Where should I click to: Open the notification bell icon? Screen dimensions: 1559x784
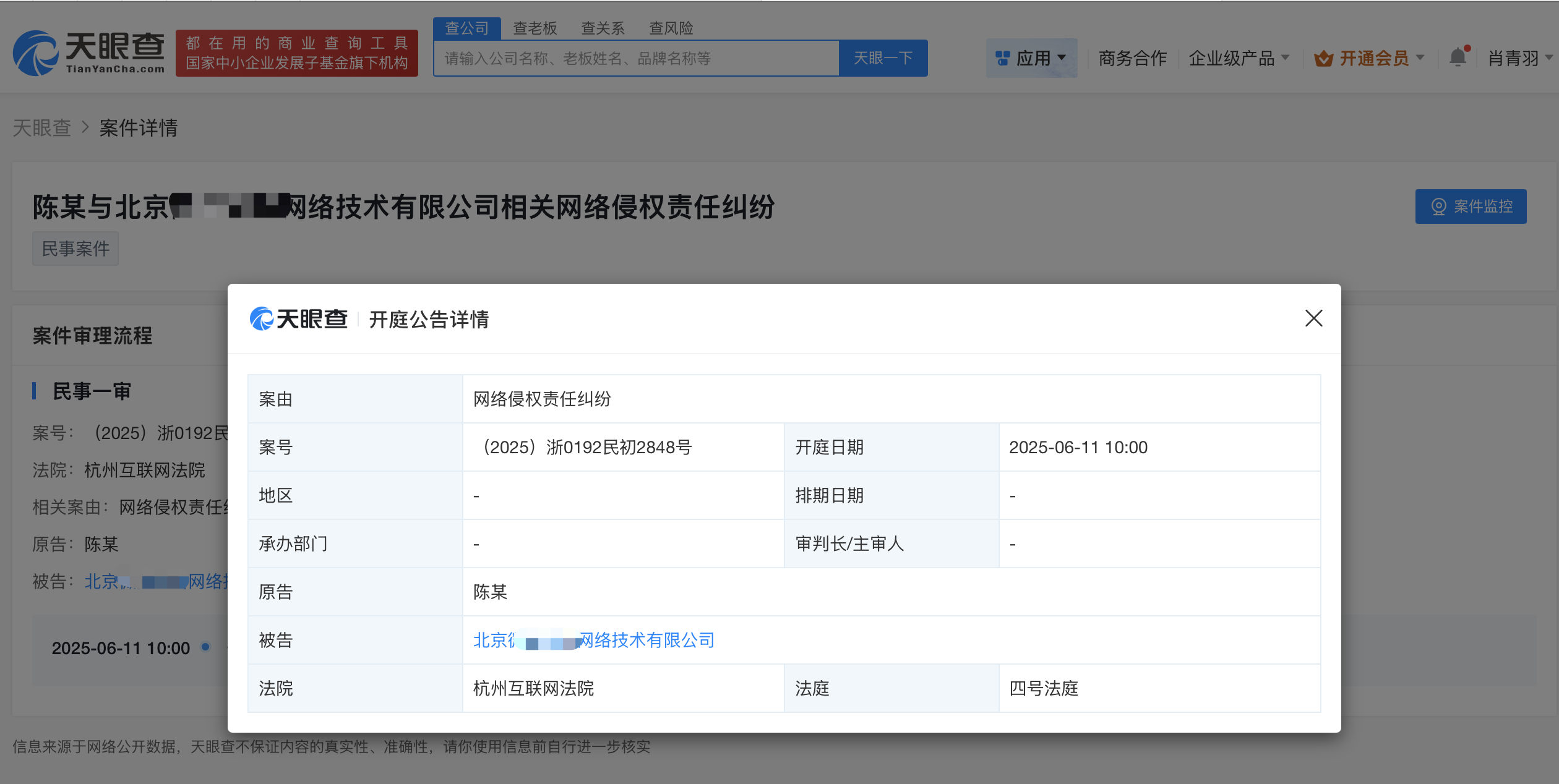pyautogui.click(x=1458, y=58)
